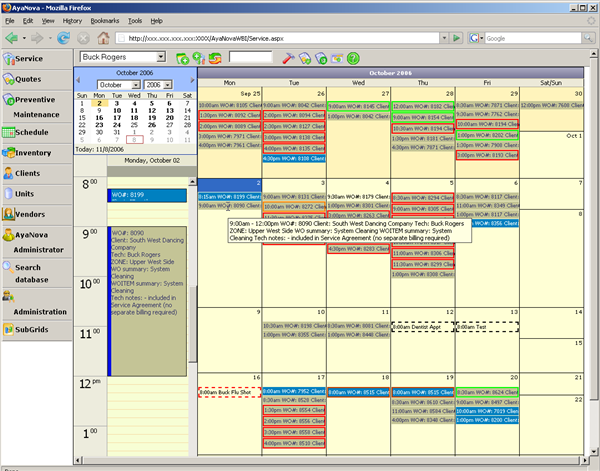The image size is (600, 471).
Task: Click the page vertical scrollbar down arrow
Action: pos(593,451)
